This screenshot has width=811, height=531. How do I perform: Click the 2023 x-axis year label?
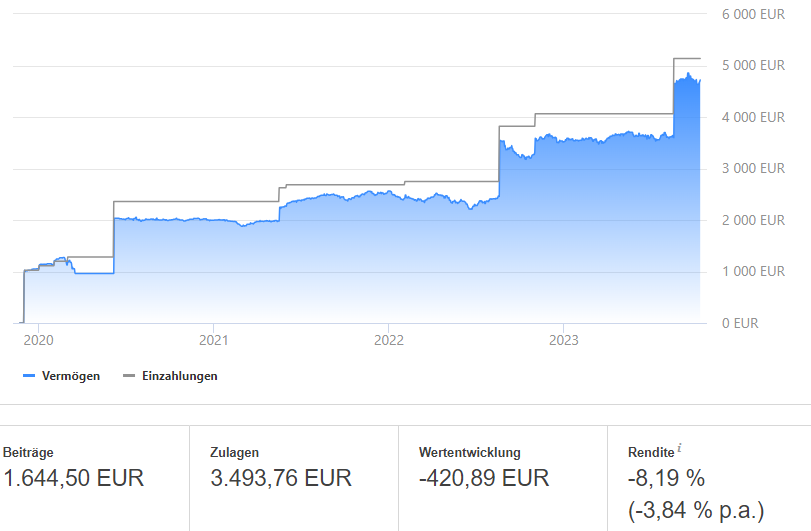point(563,340)
